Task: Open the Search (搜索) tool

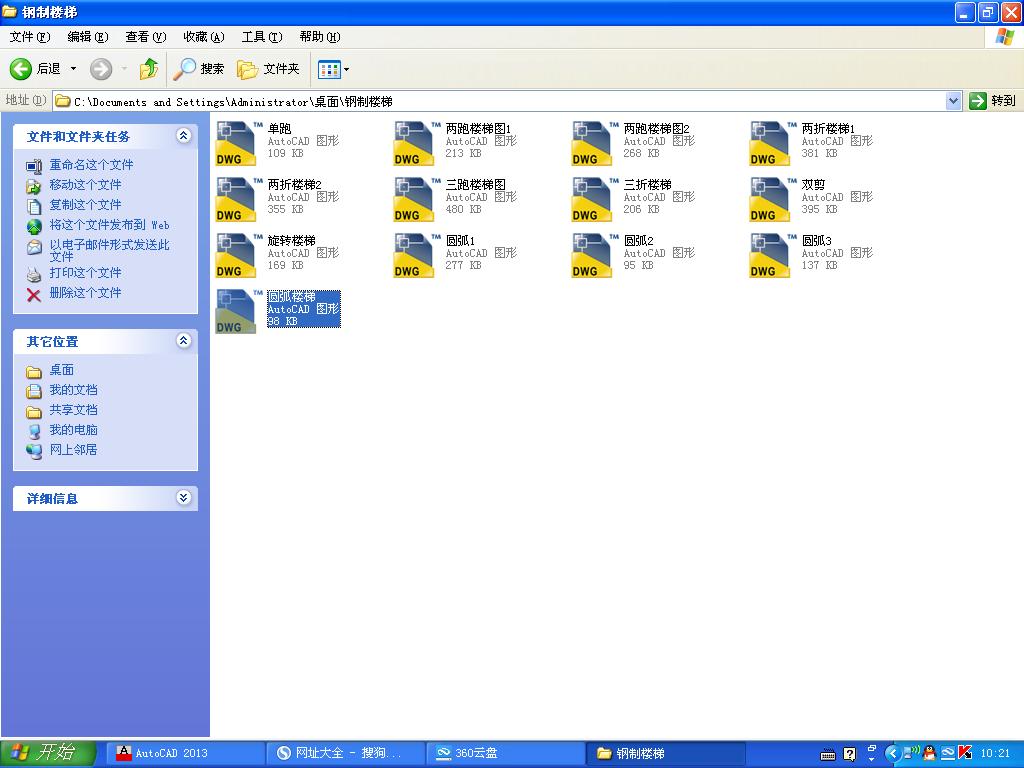Action: [199, 69]
